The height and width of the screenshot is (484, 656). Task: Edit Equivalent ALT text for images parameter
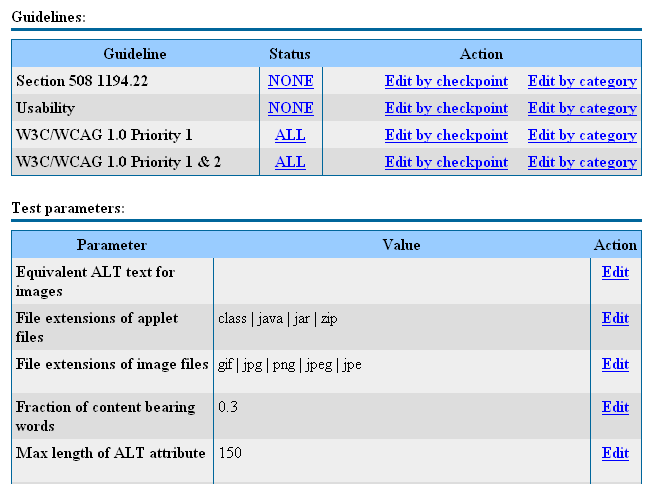[615, 272]
